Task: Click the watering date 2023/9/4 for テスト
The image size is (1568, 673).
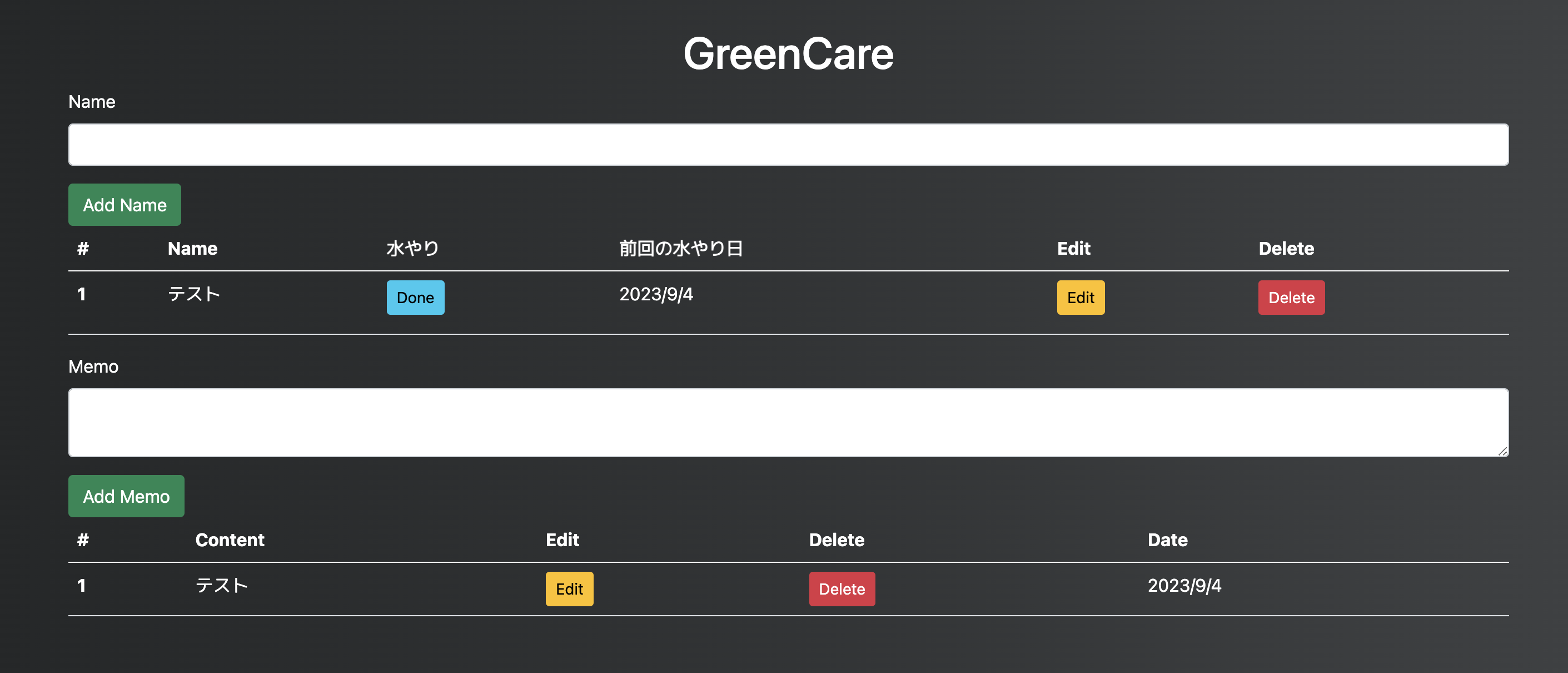Action: point(655,294)
